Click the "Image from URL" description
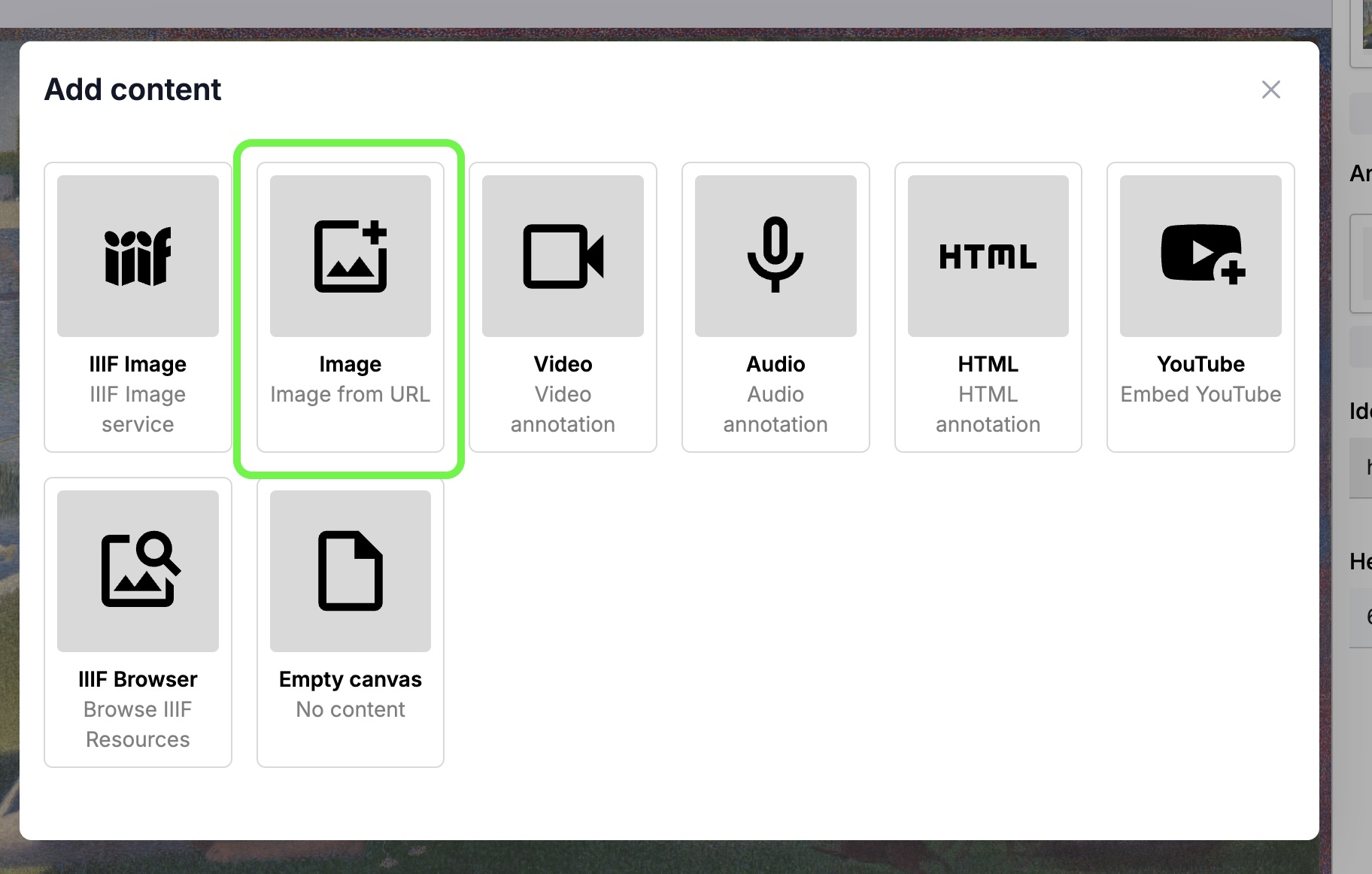The width and height of the screenshot is (1372, 874). [350, 394]
